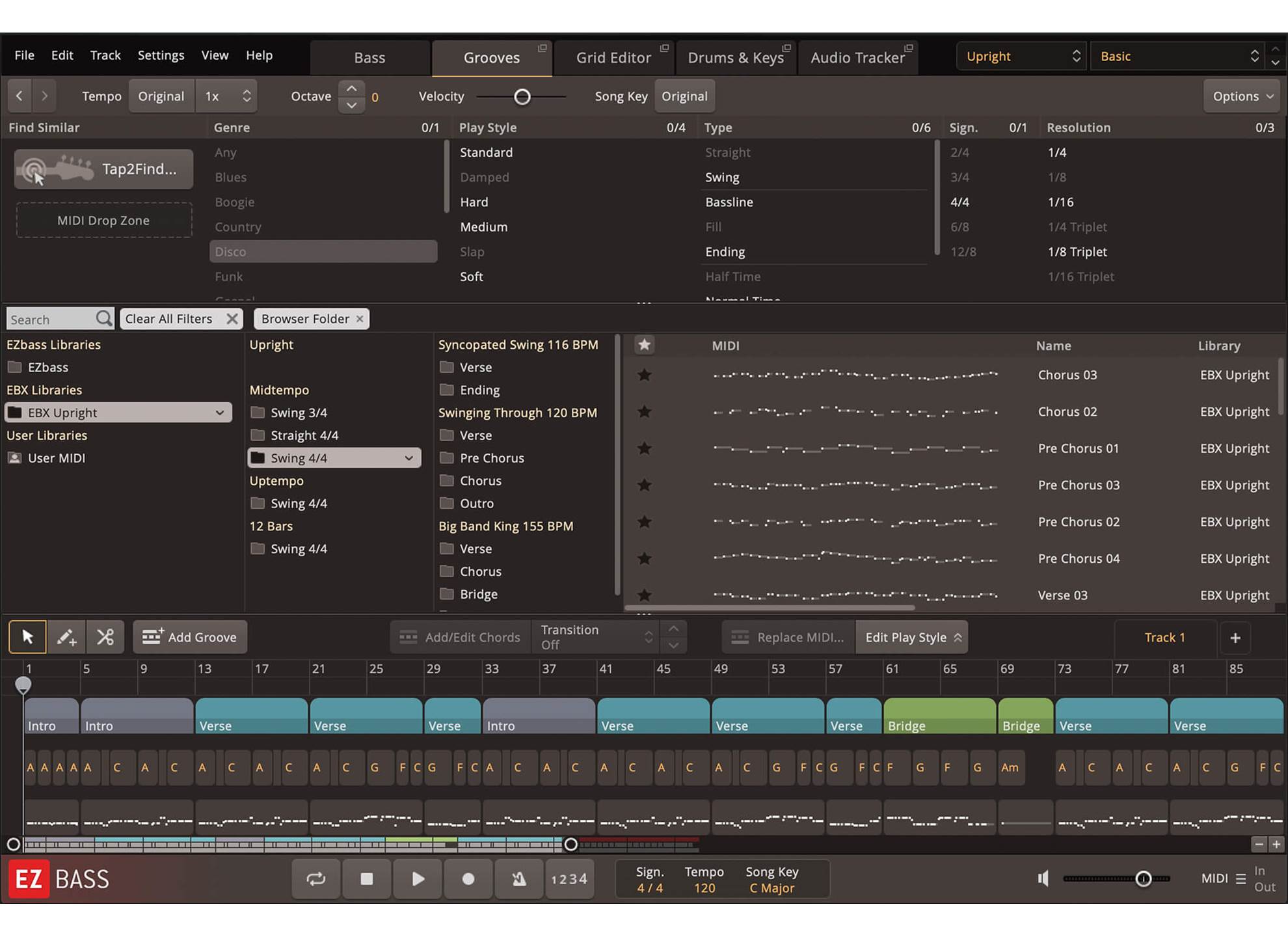Open the Options dropdown
1288x937 pixels.
tap(1242, 96)
